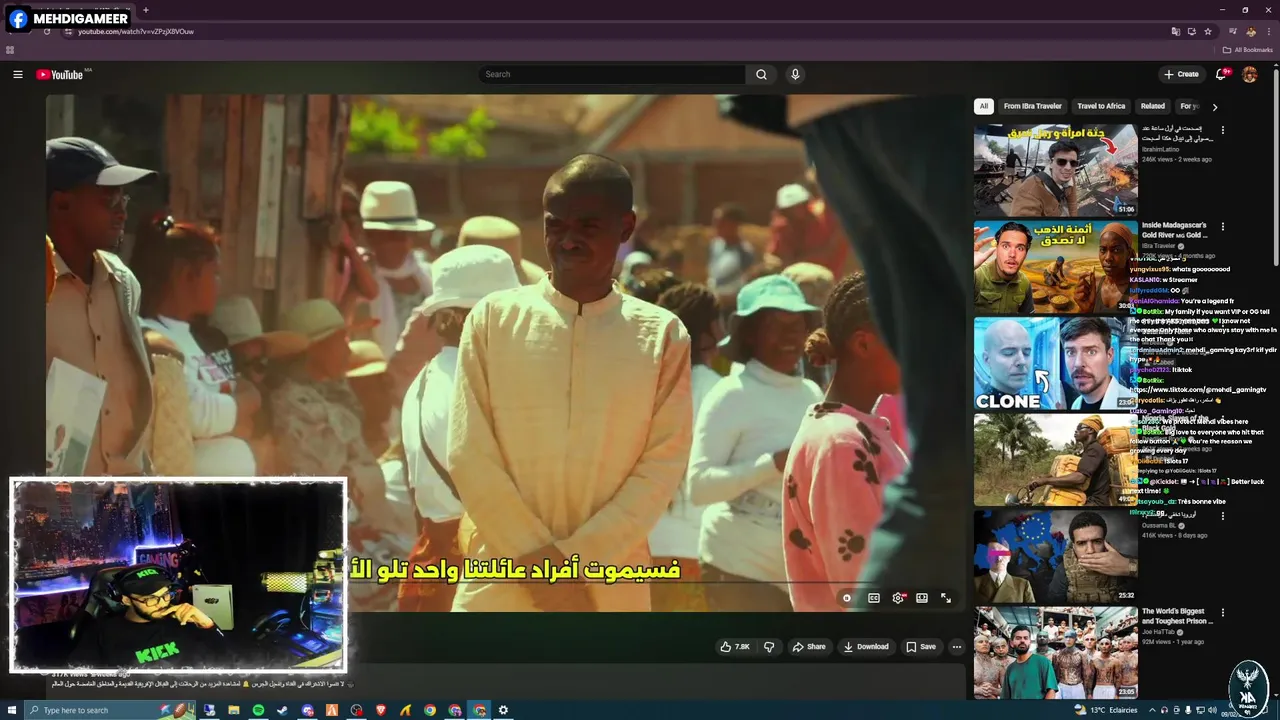Click the video progress bar
Image resolution: width=1280 pixels, height=720 pixels.
tap(505, 581)
